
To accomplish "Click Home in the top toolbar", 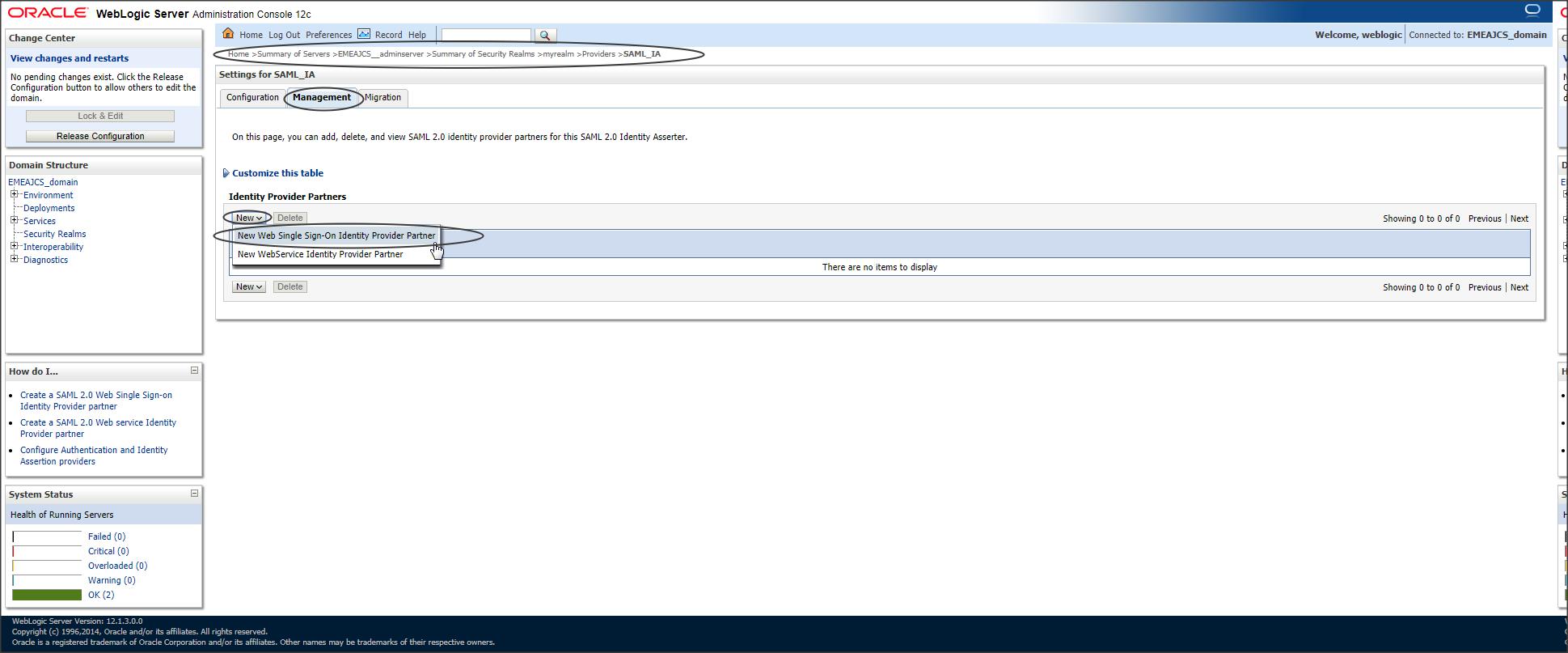I will (x=251, y=36).
